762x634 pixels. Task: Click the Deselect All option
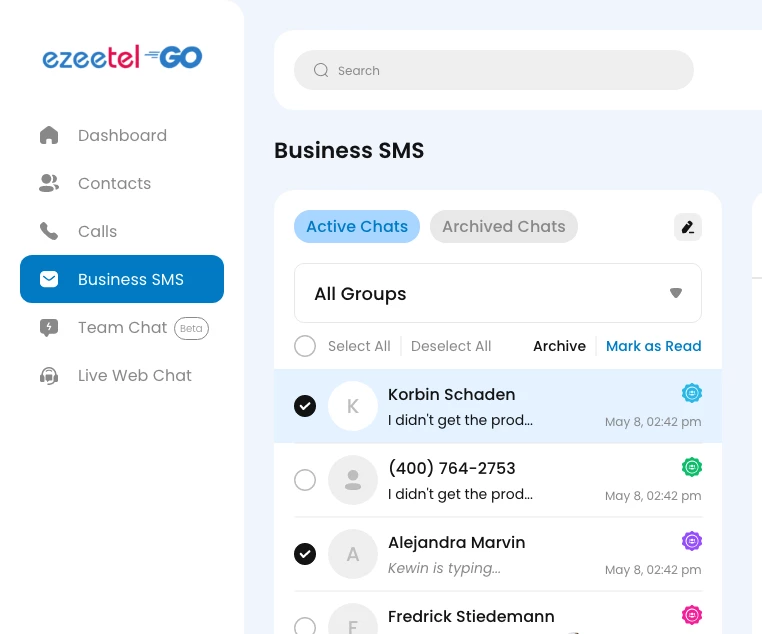[451, 346]
